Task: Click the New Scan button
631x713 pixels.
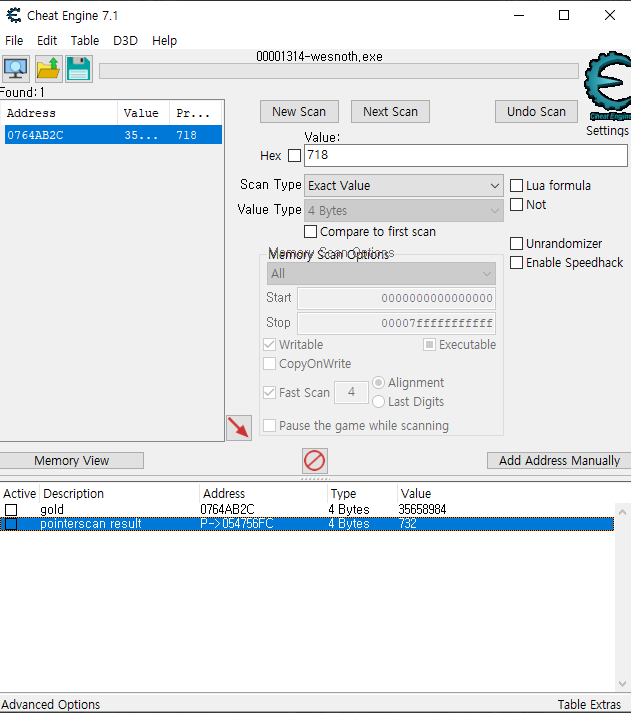Action: click(x=299, y=111)
